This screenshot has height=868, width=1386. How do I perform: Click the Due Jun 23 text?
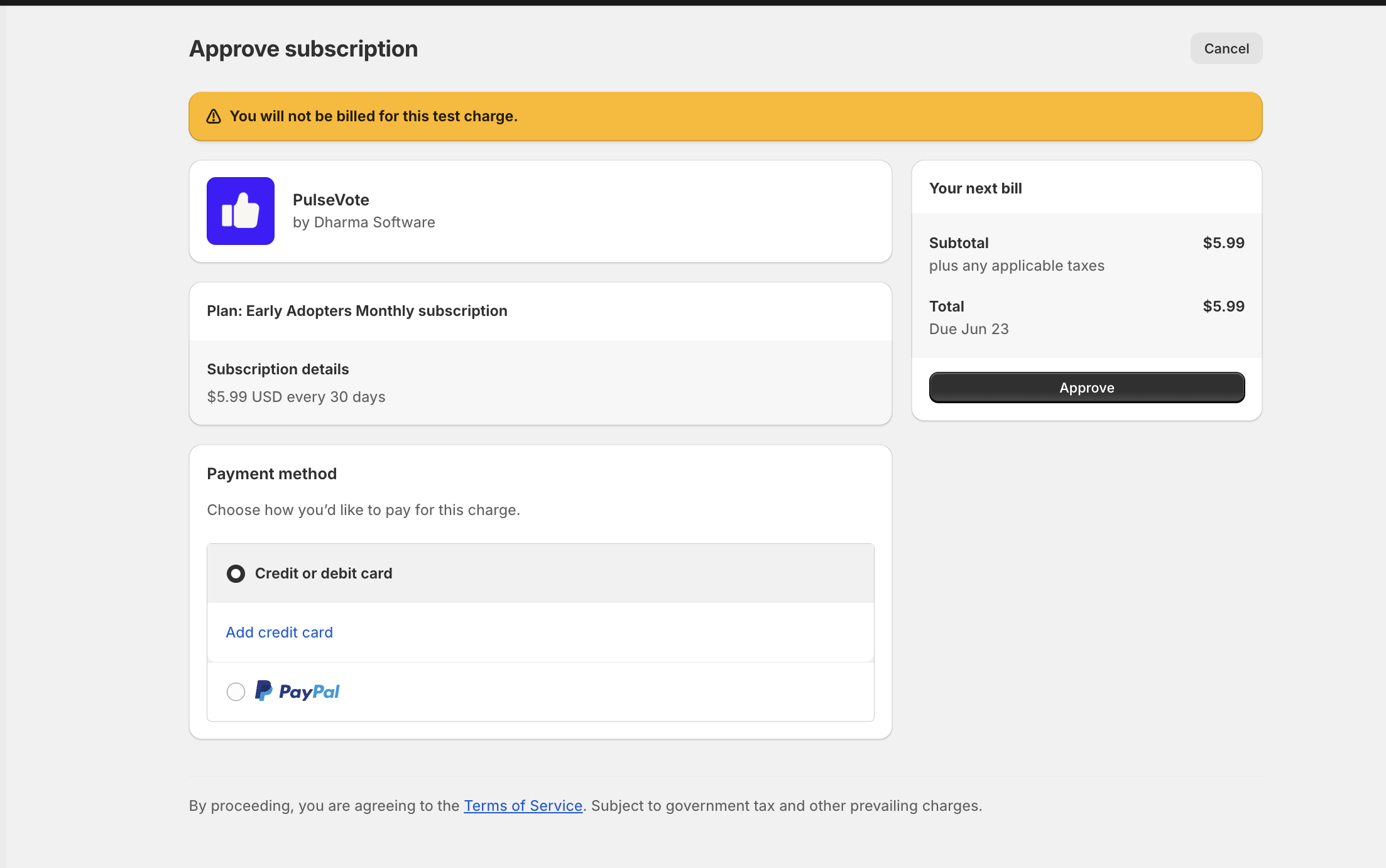[x=968, y=329]
